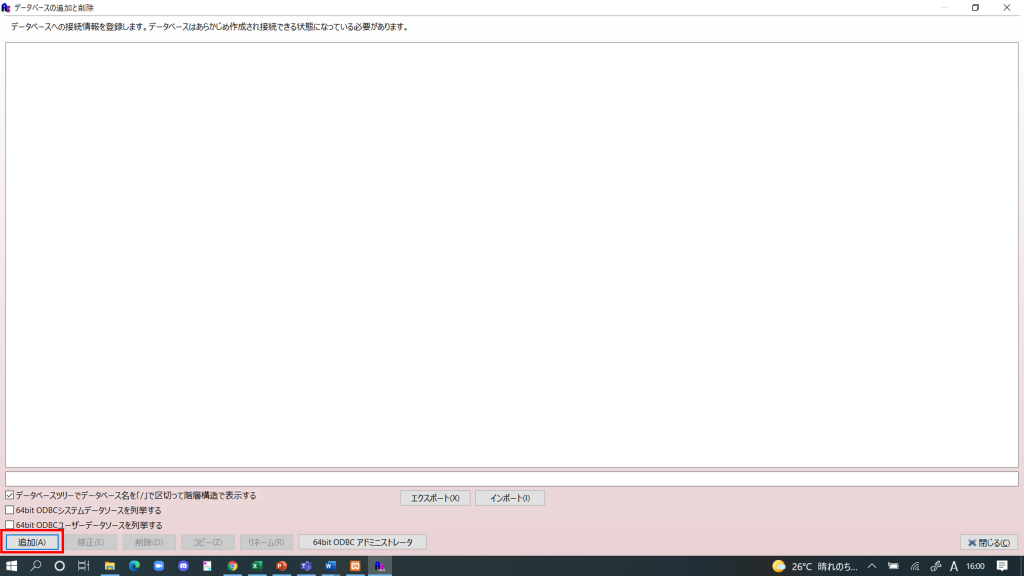Open Microsoft Edge from the taskbar
Image resolution: width=1024 pixels, height=576 pixels.
133,566
